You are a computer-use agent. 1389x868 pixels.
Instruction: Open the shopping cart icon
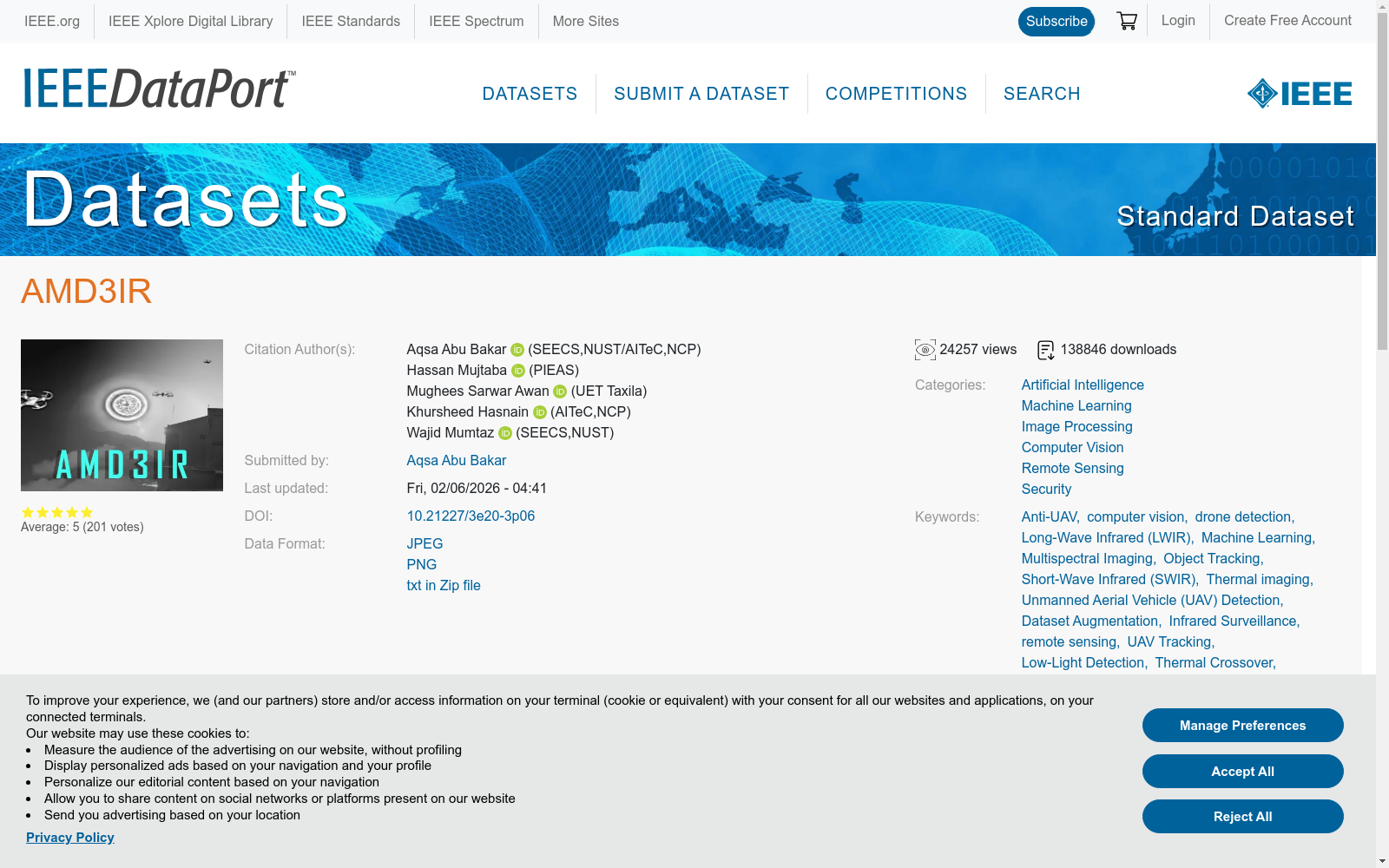click(x=1127, y=21)
